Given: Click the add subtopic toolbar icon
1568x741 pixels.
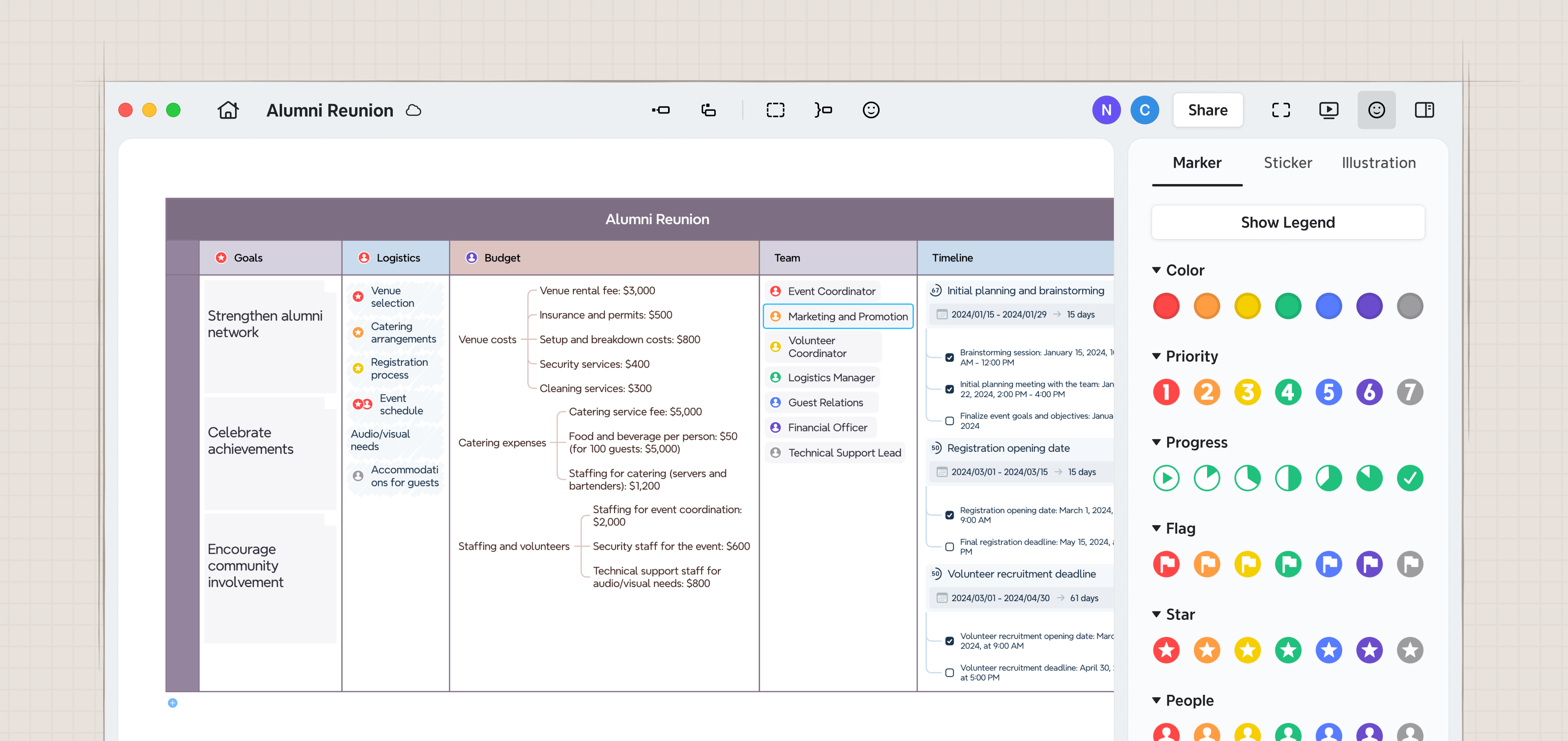Looking at the screenshot, I should click(708, 110).
